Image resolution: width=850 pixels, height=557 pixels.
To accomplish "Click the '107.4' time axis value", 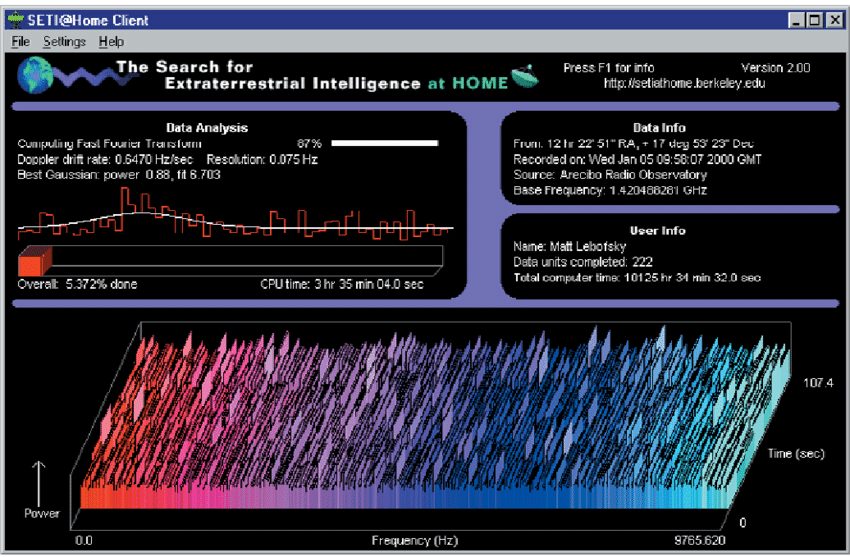I will pos(818,383).
